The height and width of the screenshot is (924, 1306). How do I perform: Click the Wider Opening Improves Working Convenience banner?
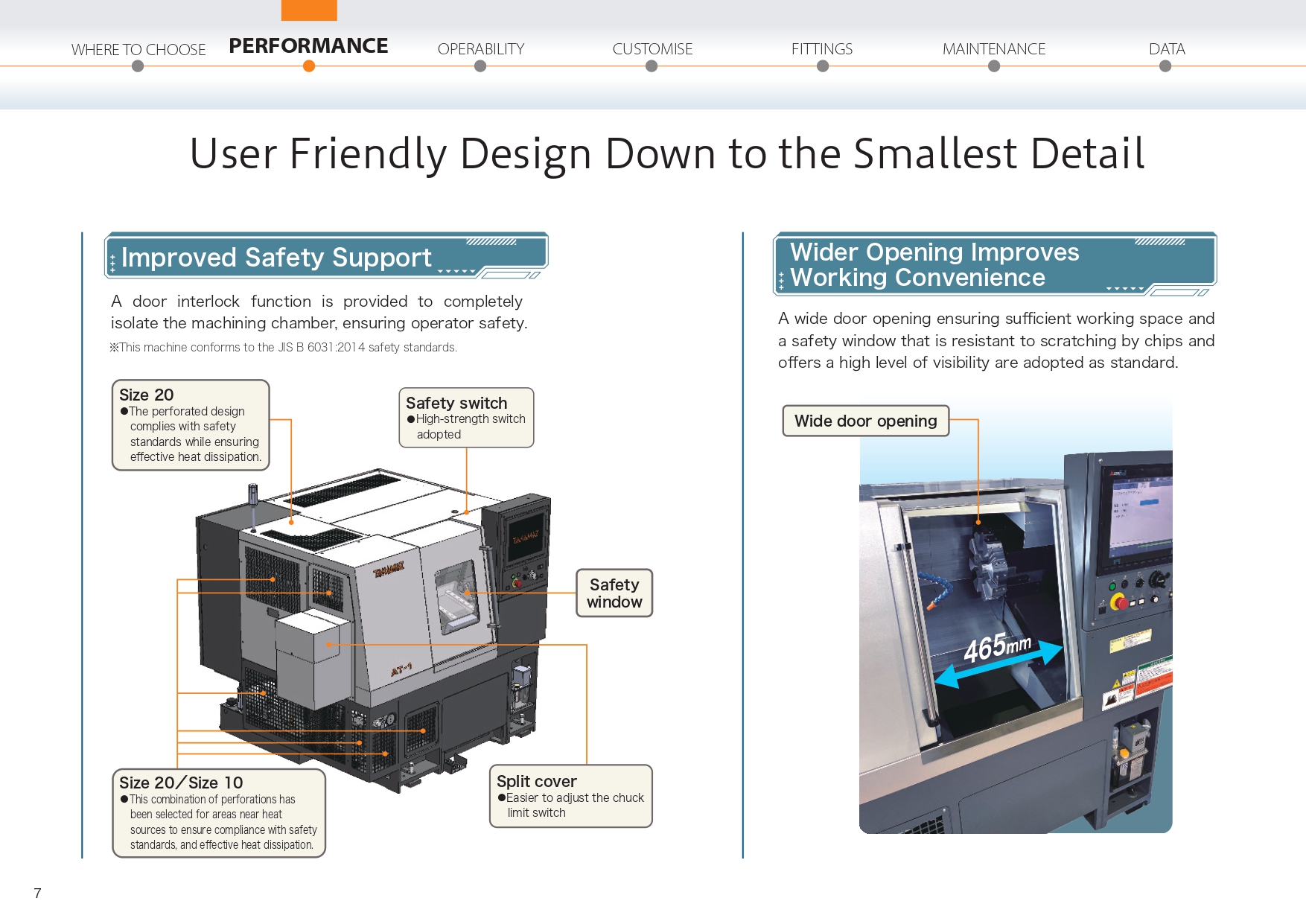coord(995,264)
